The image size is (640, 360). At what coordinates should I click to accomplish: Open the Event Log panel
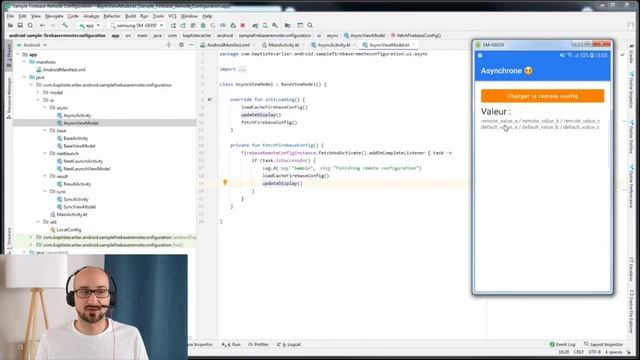[562, 344]
